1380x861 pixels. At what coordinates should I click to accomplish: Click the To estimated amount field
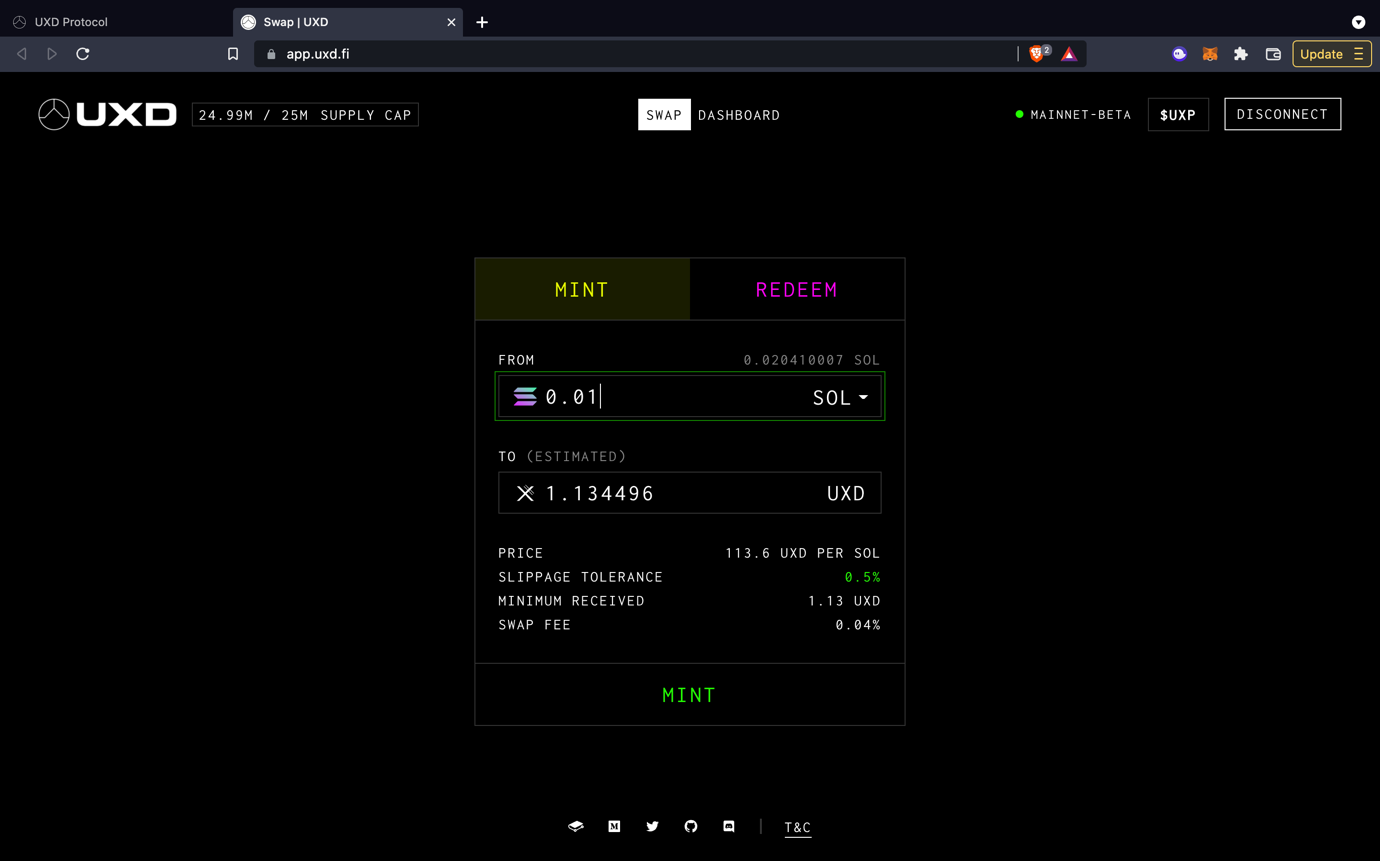pos(690,493)
